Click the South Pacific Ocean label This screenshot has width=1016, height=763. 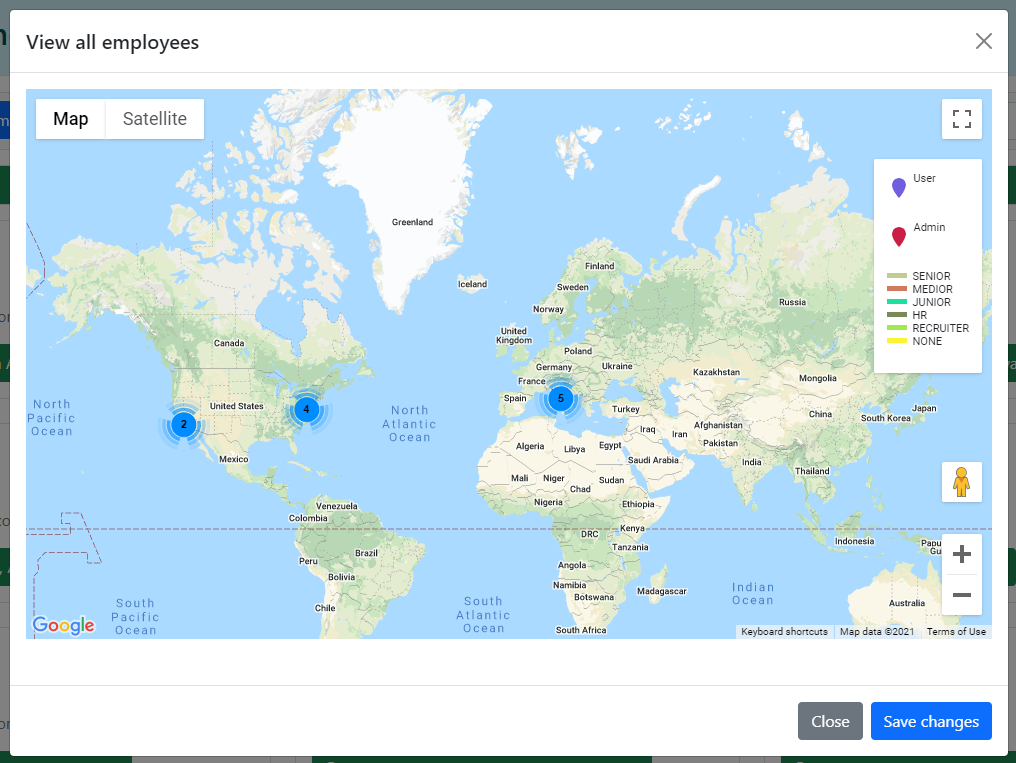click(x=135, y=617)
